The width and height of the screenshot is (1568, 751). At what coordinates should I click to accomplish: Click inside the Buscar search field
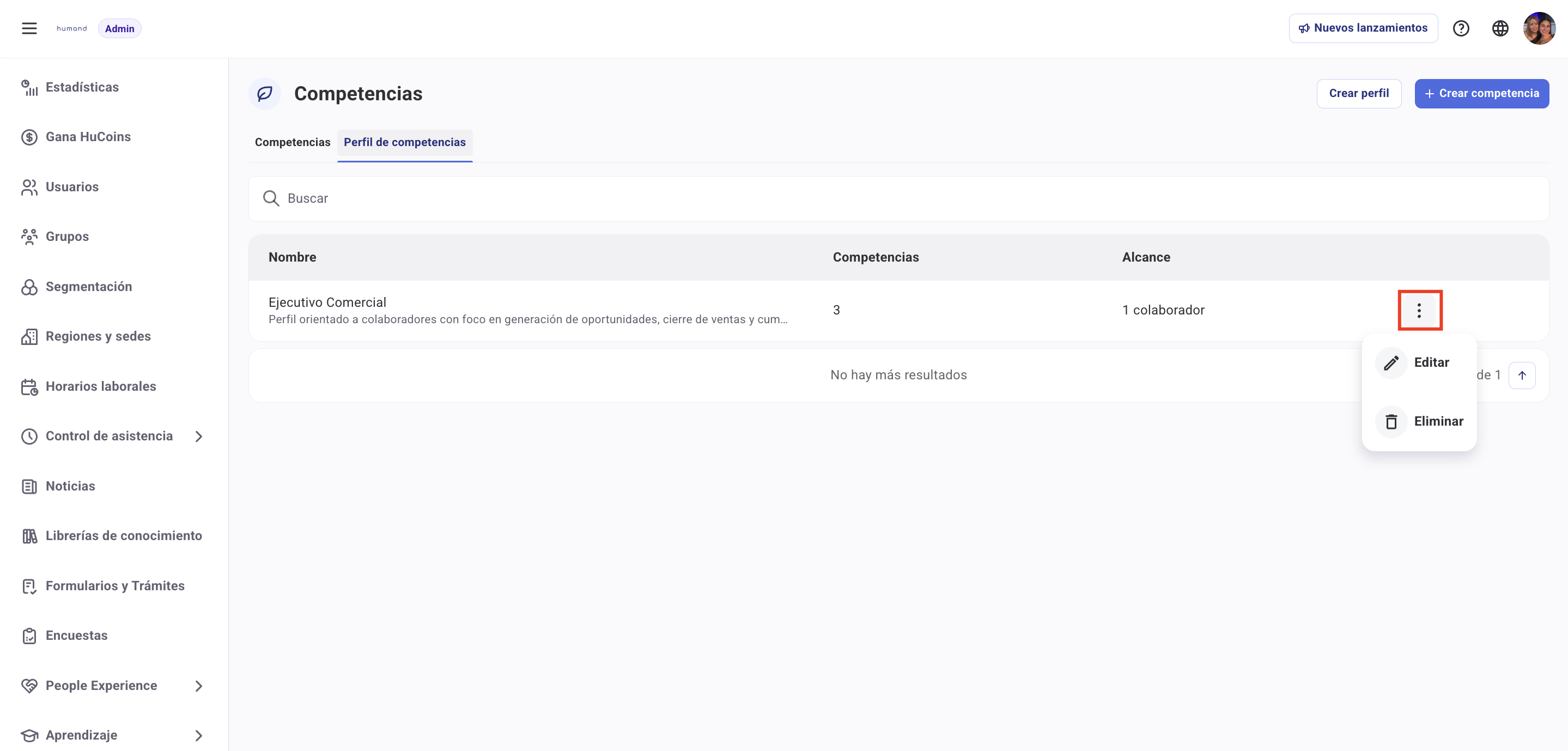click(487, 198)
